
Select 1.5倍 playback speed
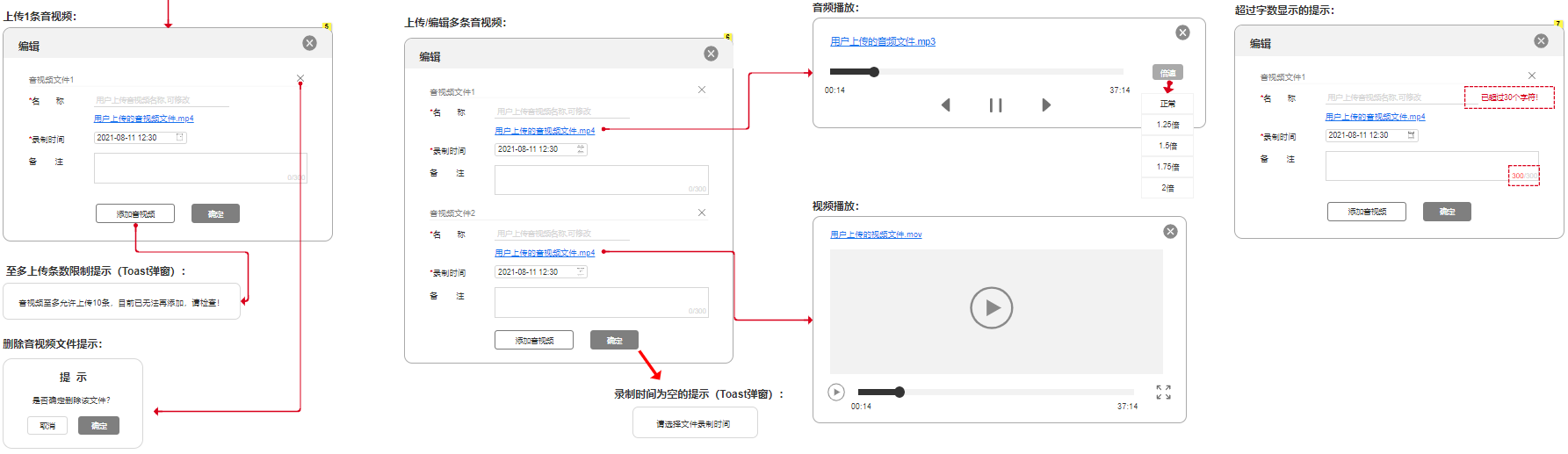pos(1167,146)
